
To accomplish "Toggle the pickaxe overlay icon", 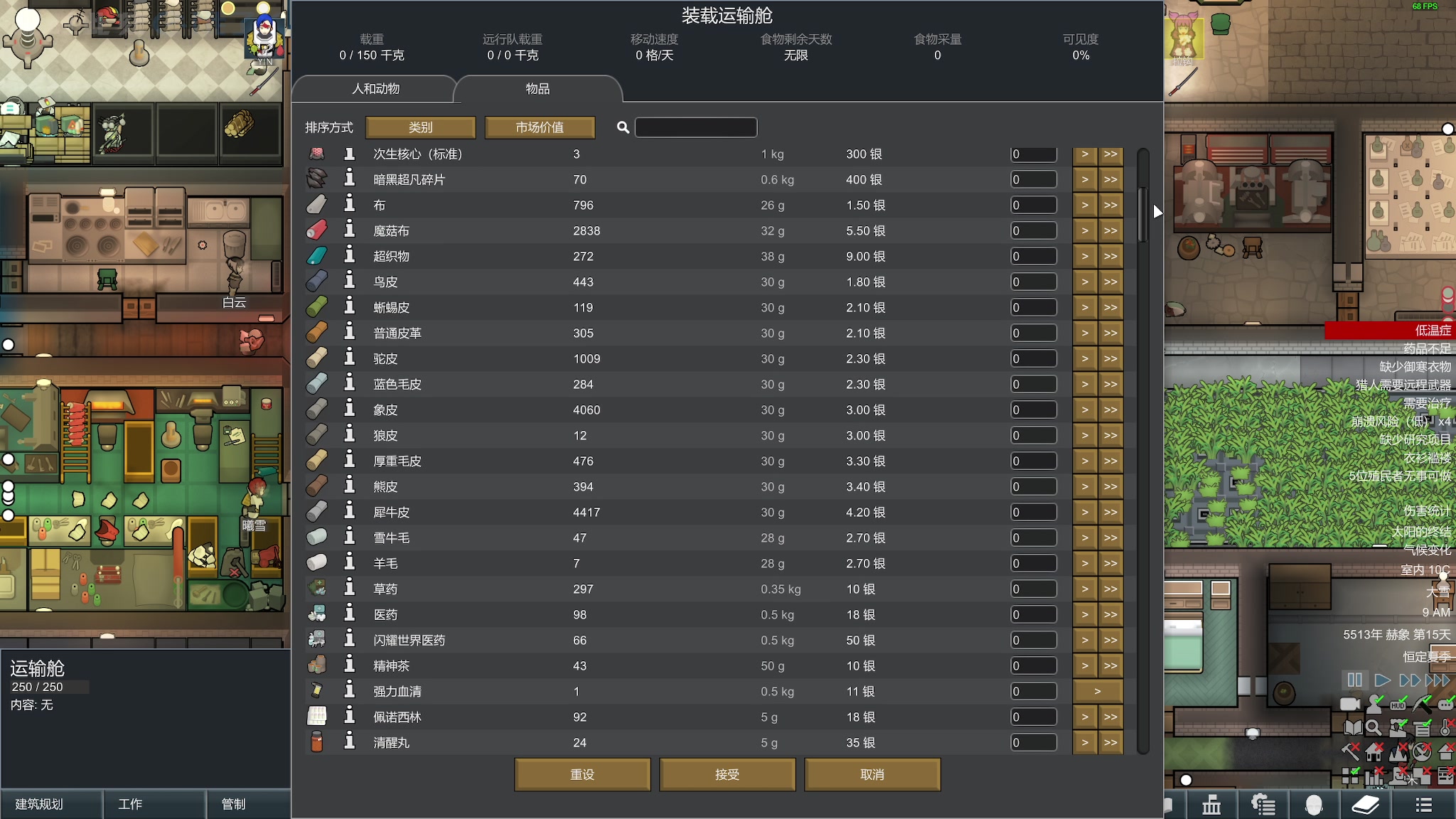I will click(x=1422, y=704).
